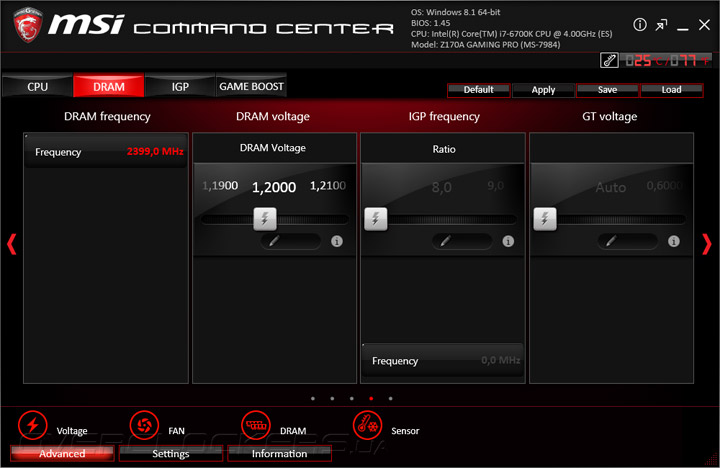Click the GT voltage slider handle

click(x=545, y=219)
